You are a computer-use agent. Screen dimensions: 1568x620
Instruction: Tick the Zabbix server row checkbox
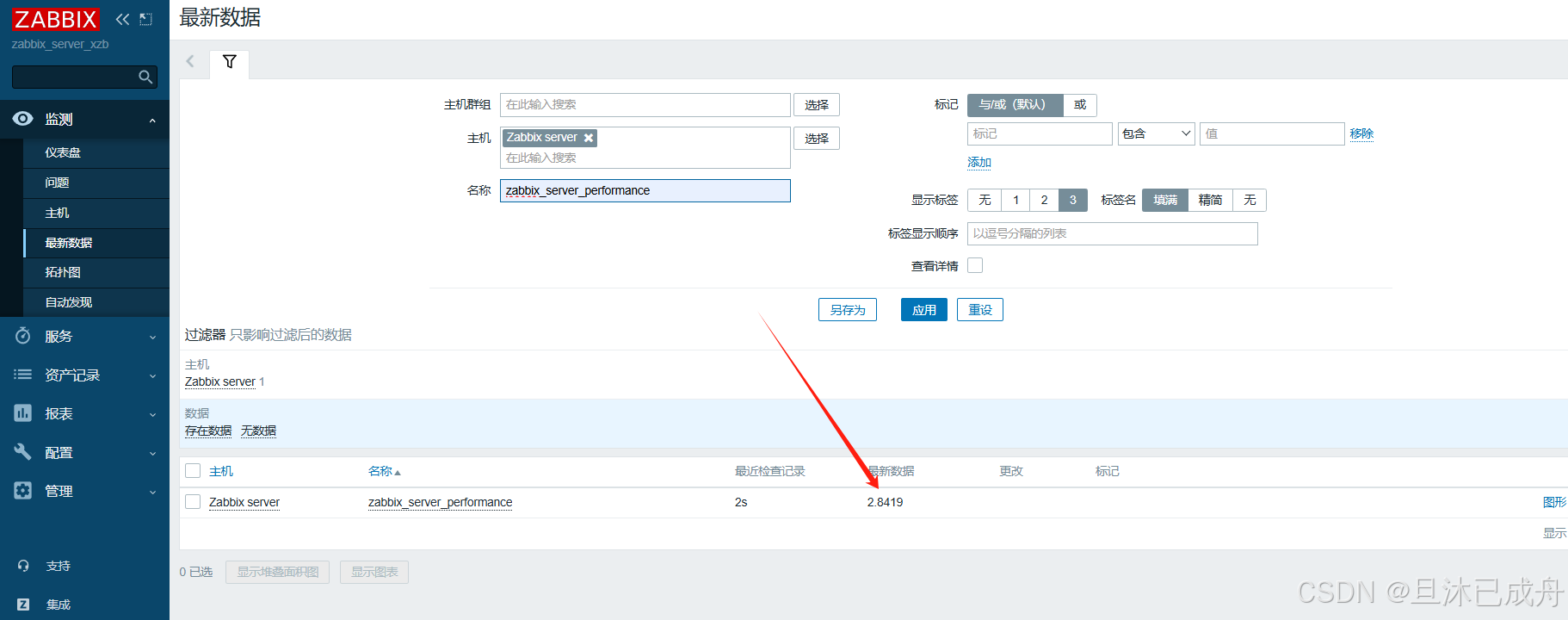coord(193,502)
